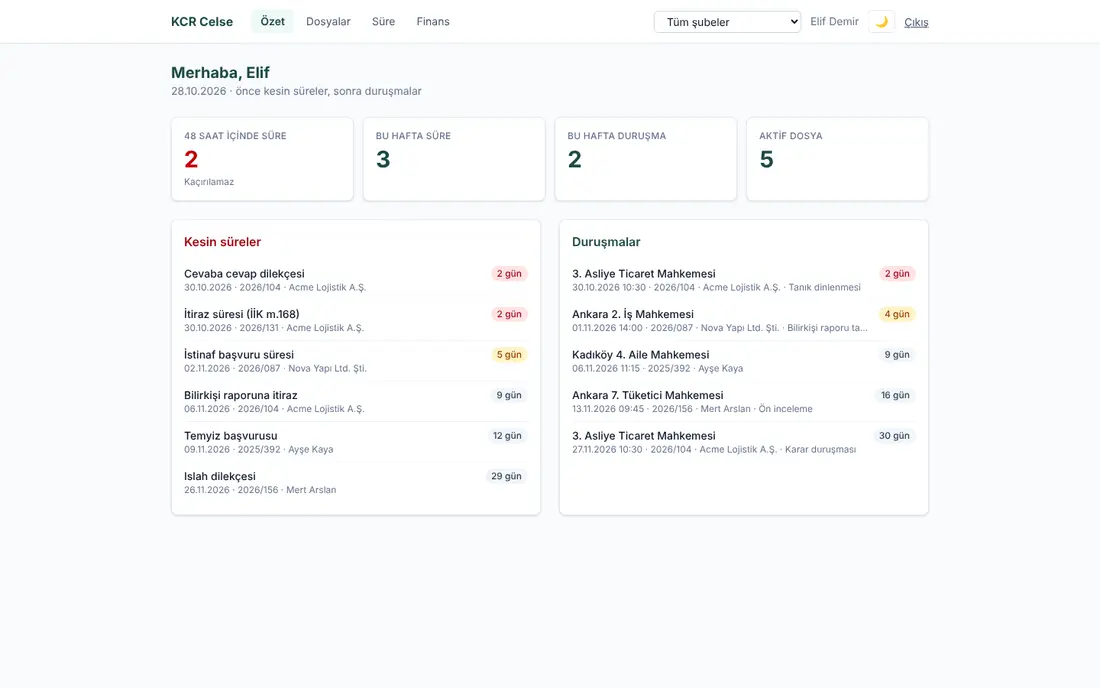
Task: Select the Bu Hafta Süre card
Action: pyautogui.click(x=454, y=159)
